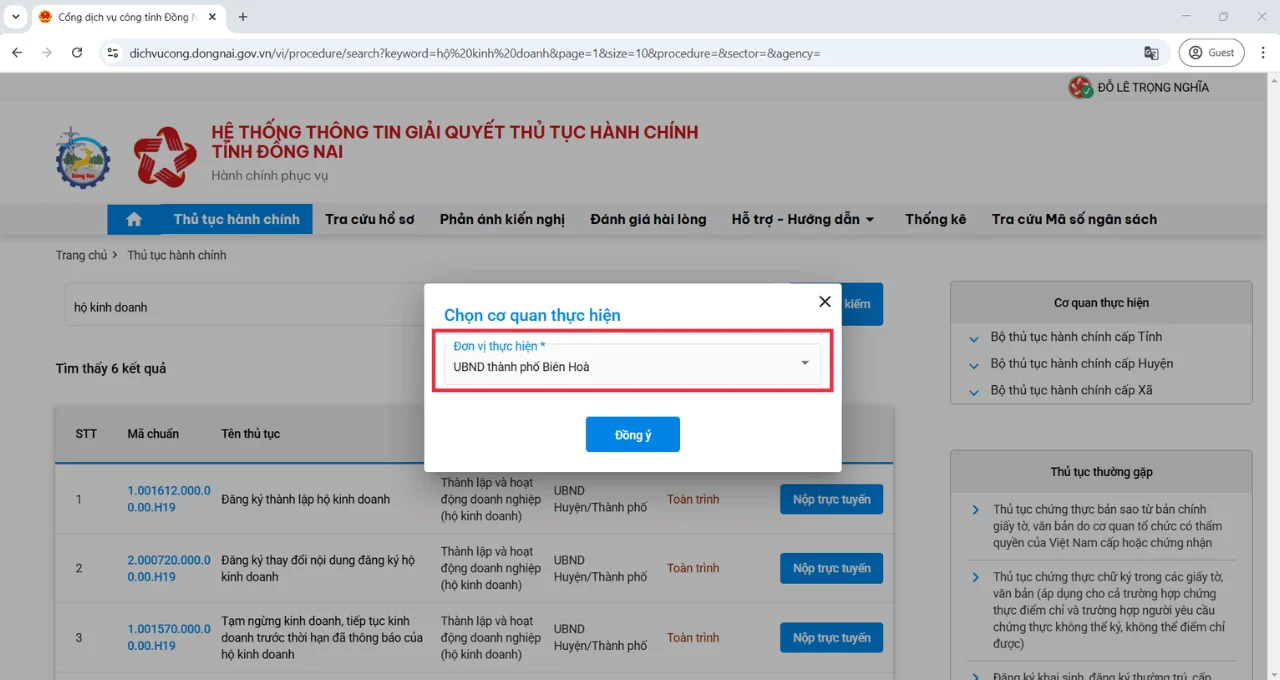Expand Bộ thủ tục hành chính cấp Huyện
The image size is (1280, 680).
1081,364
